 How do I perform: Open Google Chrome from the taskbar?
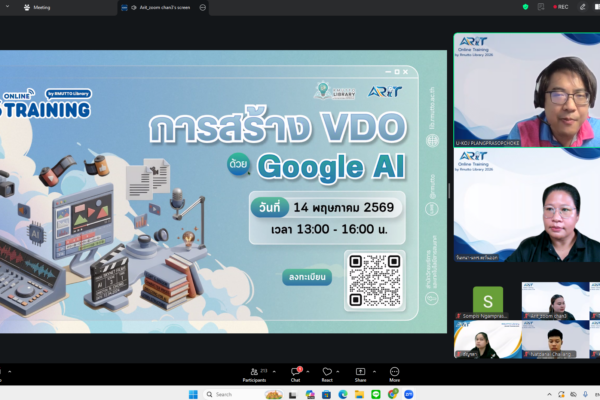tap(392, 394)
